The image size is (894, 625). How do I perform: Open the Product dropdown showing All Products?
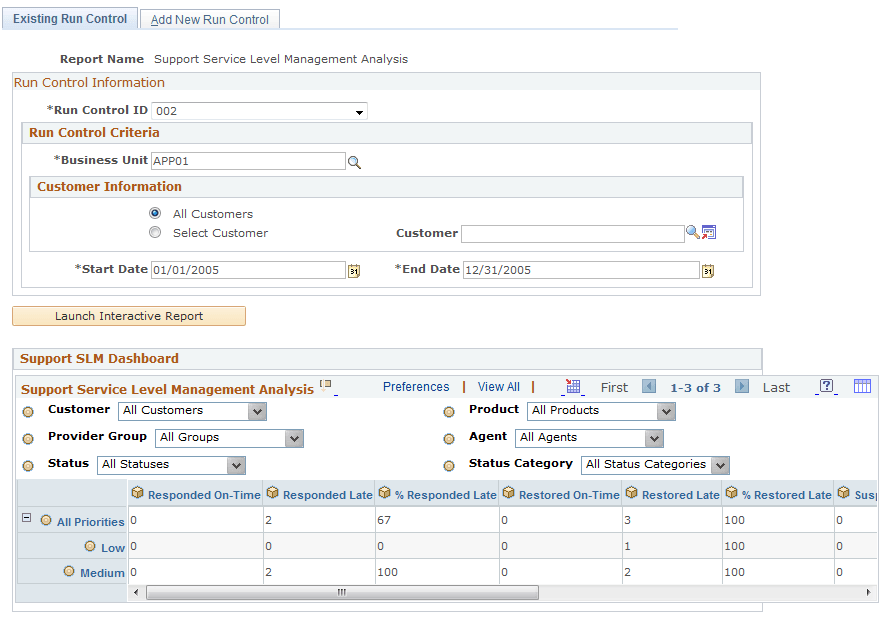(x=666, y=411)
